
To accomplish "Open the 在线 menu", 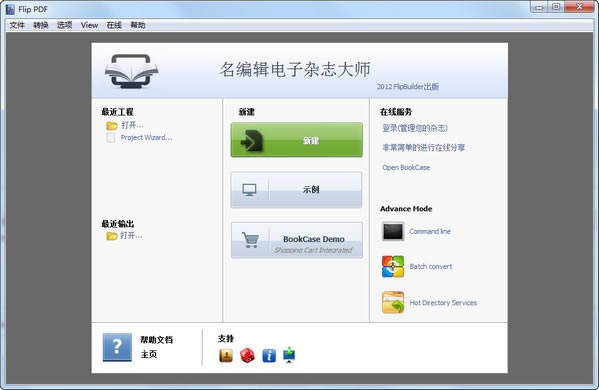I will [x=114, y=25].
